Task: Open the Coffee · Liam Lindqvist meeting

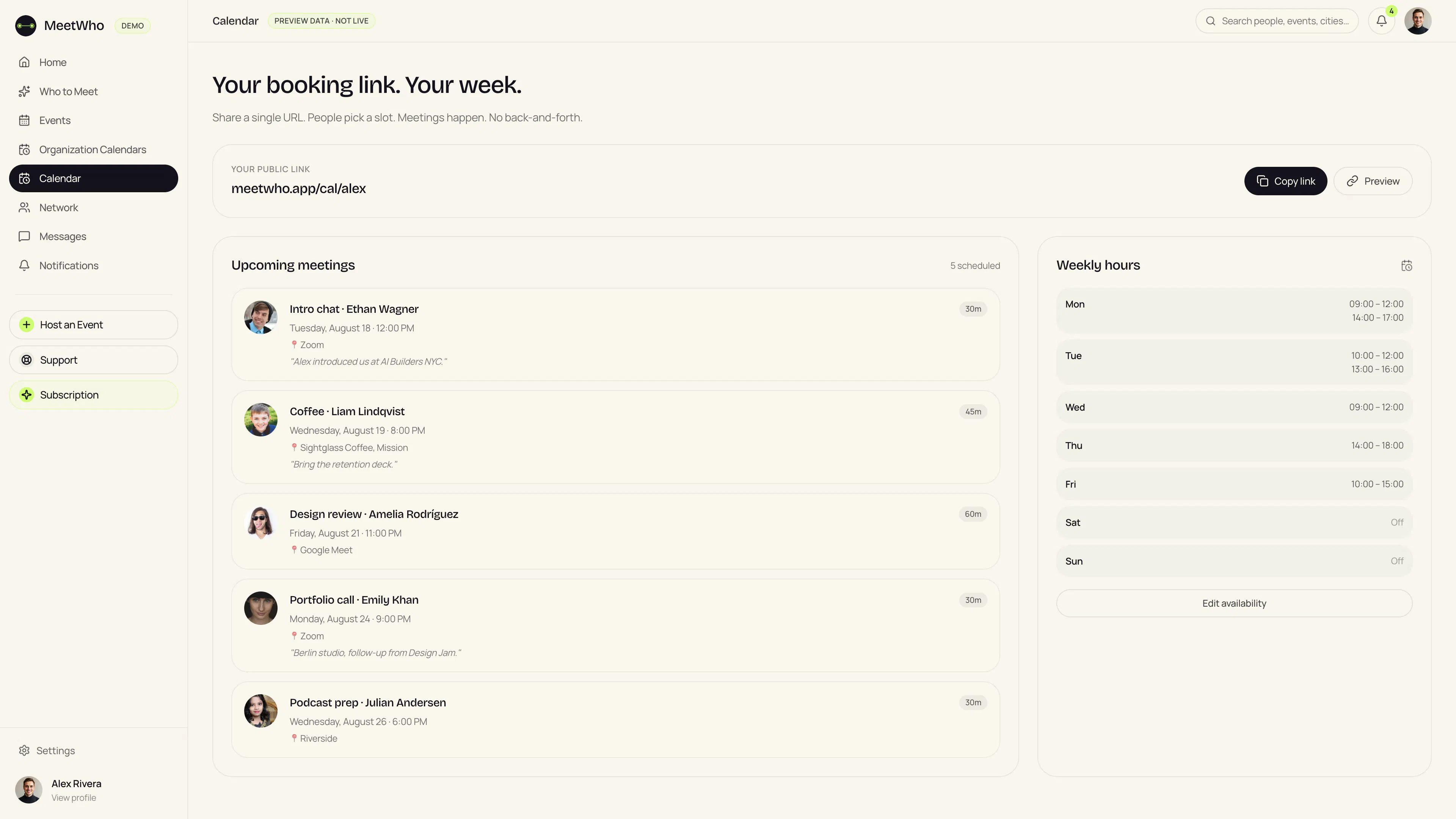Action: [615, 437]
